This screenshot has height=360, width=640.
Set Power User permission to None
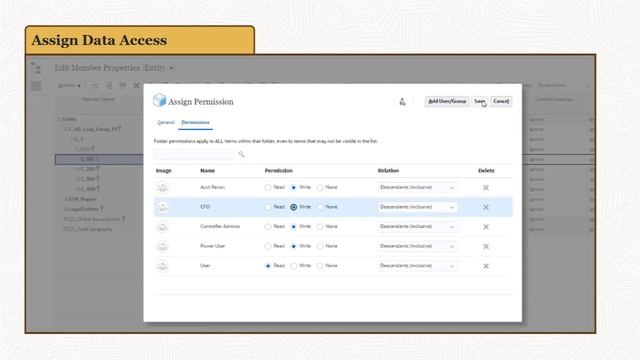pos(320,246)
